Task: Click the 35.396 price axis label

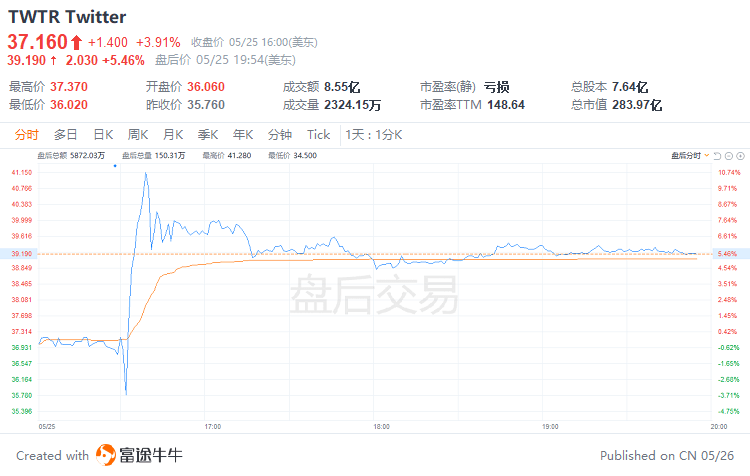Action: pos(22,411)
